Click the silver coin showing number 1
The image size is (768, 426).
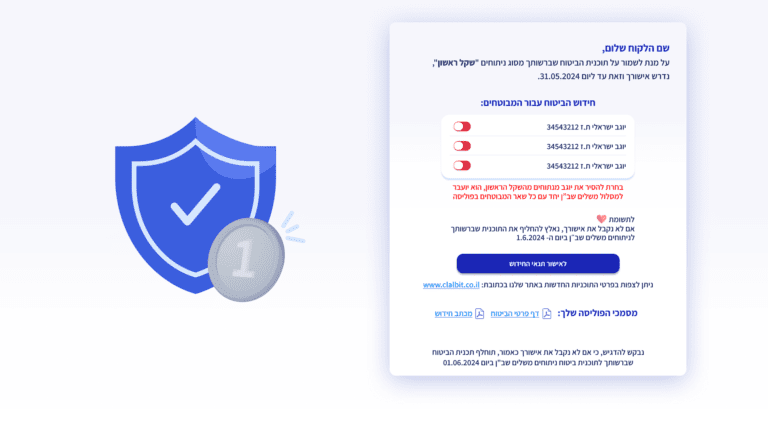coord(246,259)
